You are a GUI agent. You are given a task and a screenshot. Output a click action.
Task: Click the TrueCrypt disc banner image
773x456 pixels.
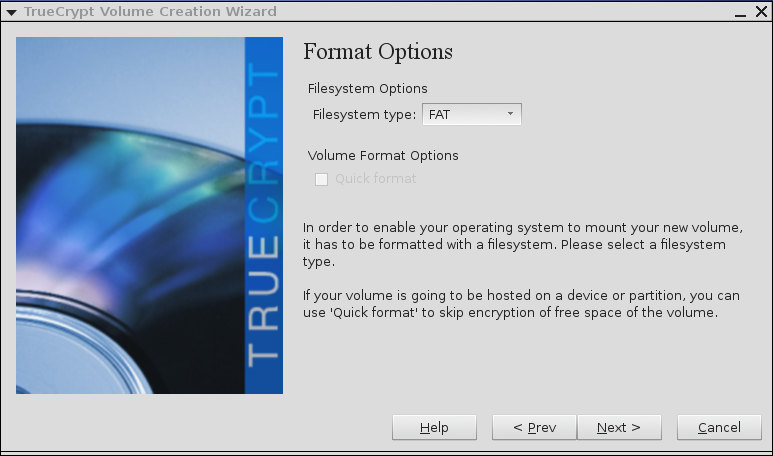149,215
